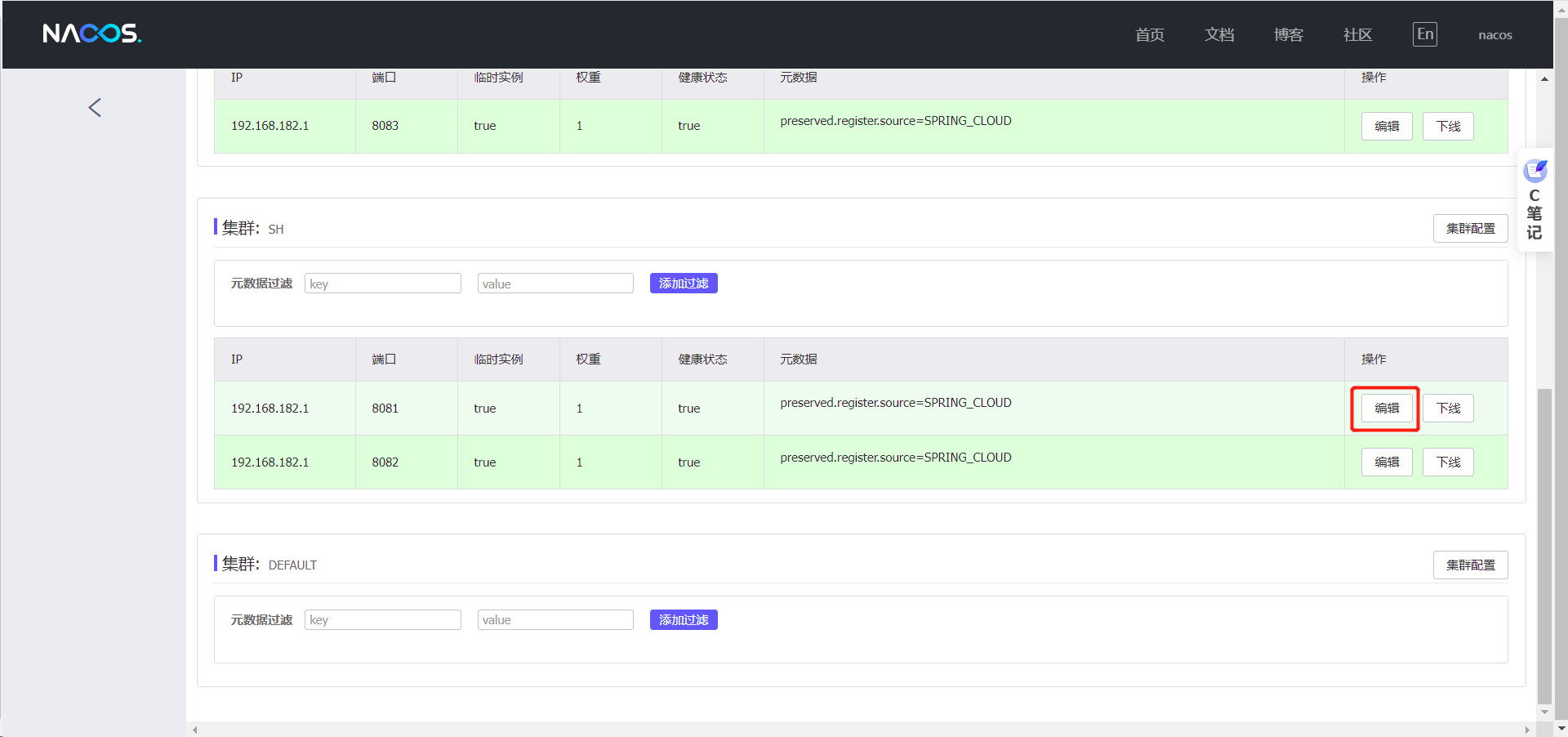Open the nacos user menu
1568x737 pixels.
click(1495, 35)
